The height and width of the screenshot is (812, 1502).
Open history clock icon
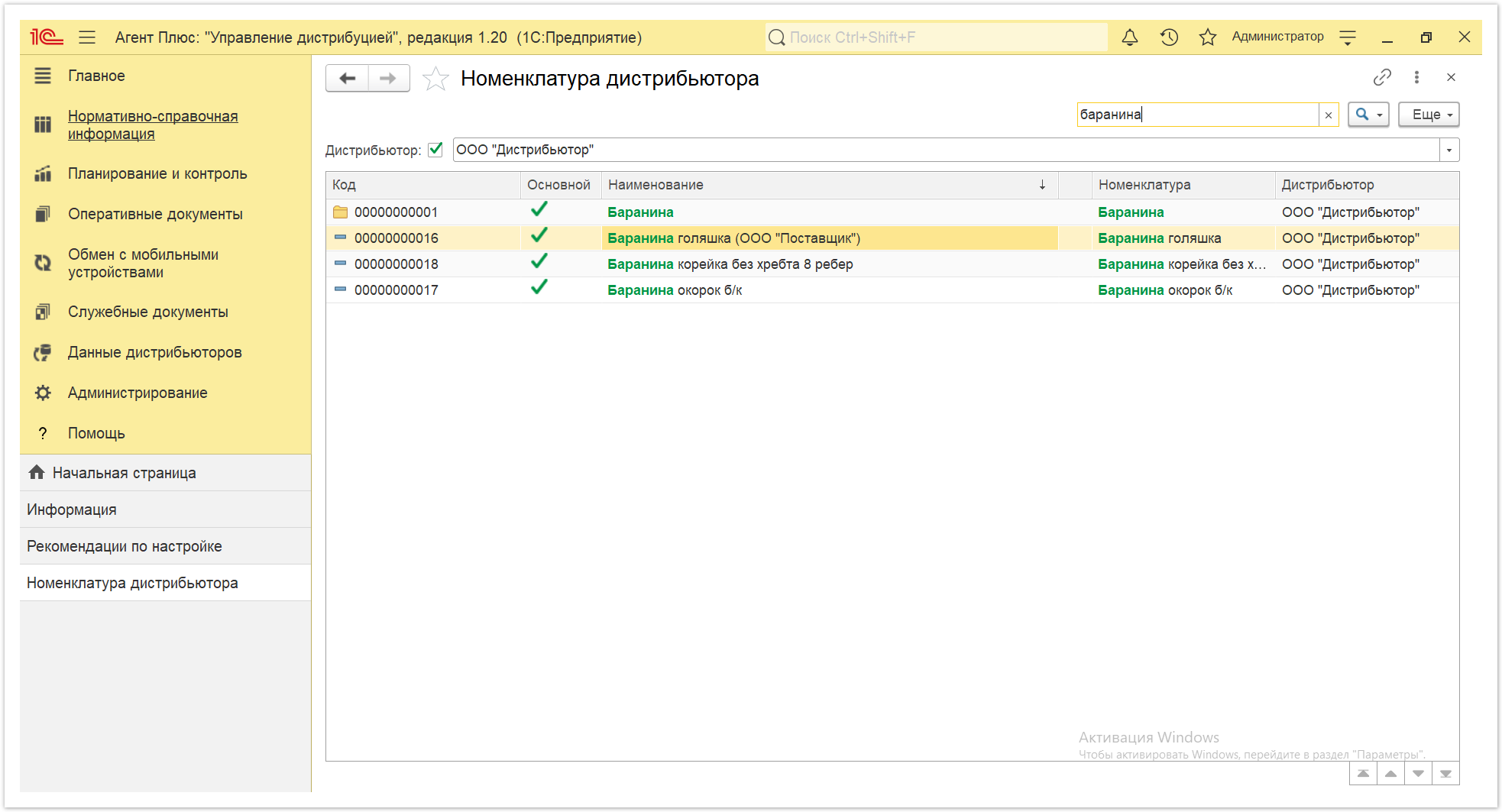coord(1169,37)
